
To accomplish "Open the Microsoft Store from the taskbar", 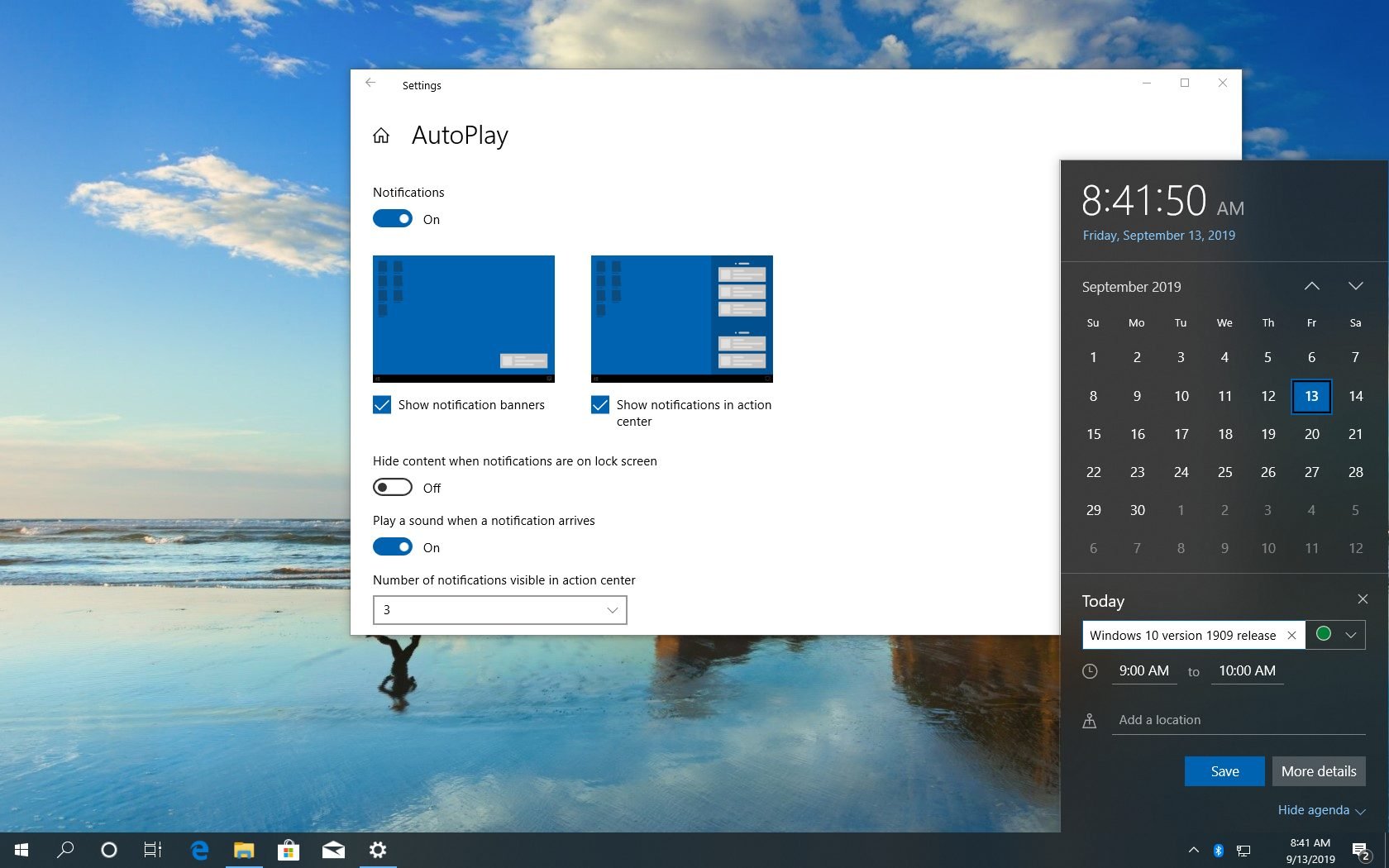I will (289, 850).
